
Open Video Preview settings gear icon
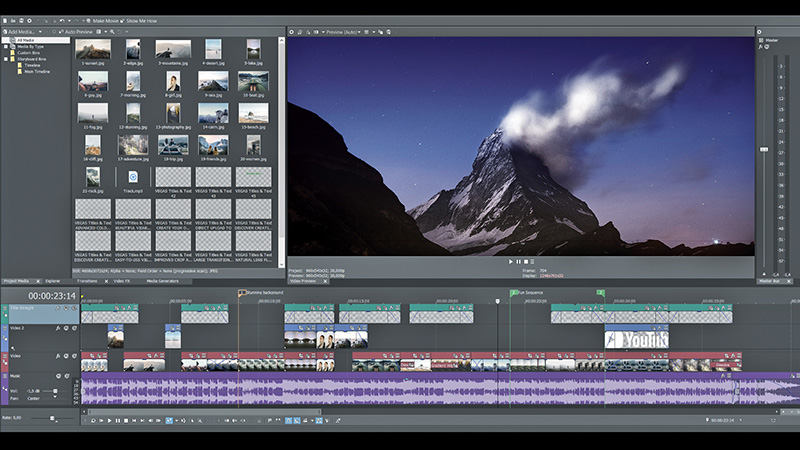291,32
